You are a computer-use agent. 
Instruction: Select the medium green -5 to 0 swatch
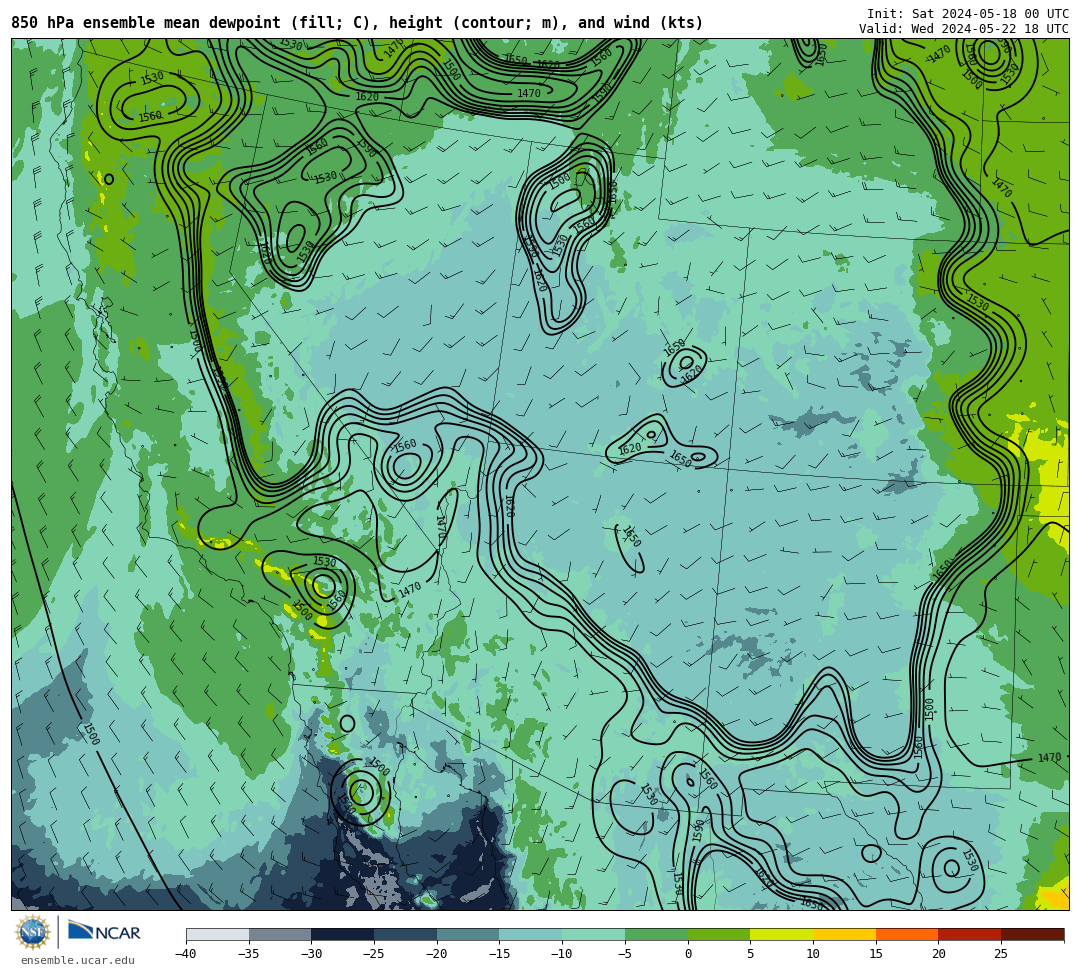click(656, 934)
